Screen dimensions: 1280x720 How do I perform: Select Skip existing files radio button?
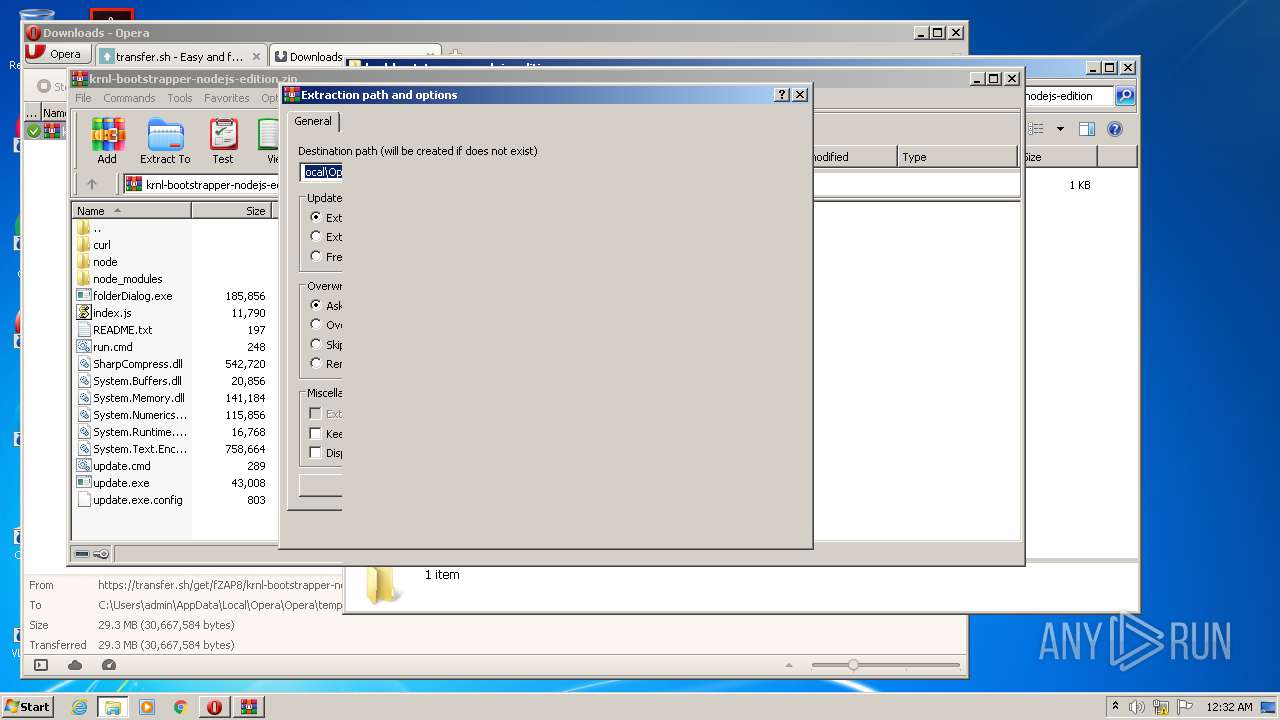(x=316, y=344)
